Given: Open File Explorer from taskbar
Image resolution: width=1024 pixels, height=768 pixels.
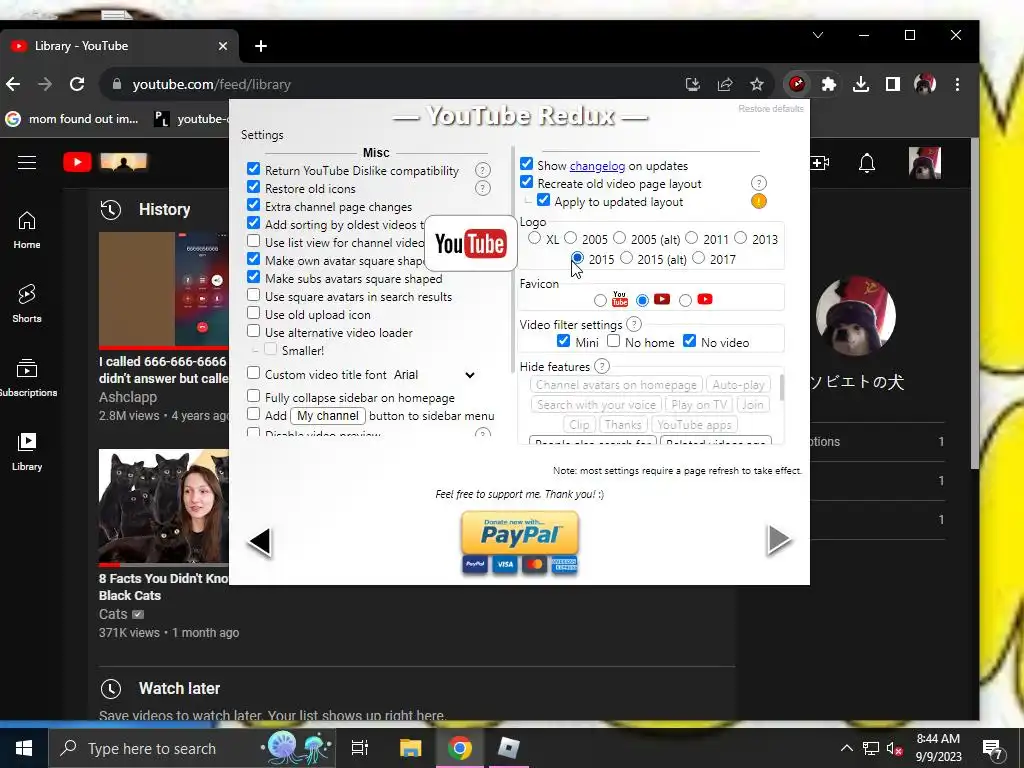Looking at the screenshot, I should point(411,748).
